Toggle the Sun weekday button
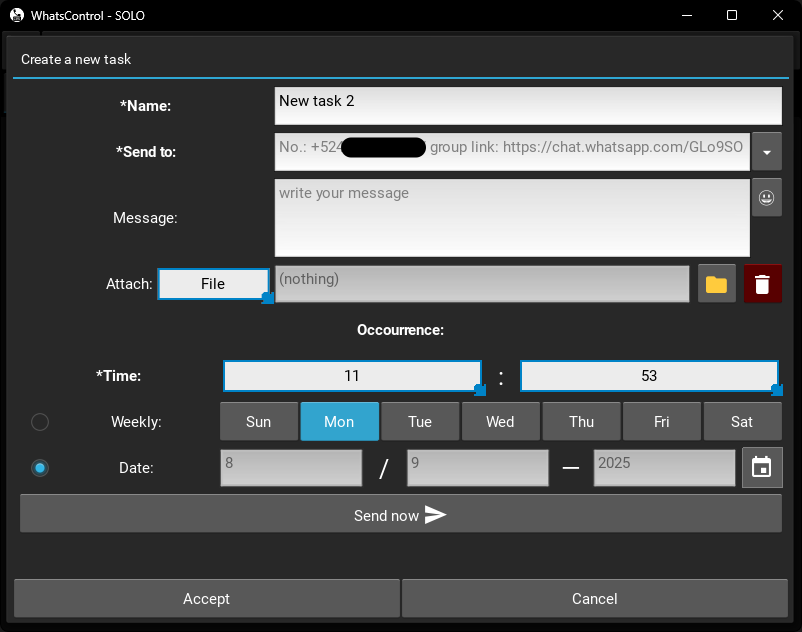 coord(259,422)
